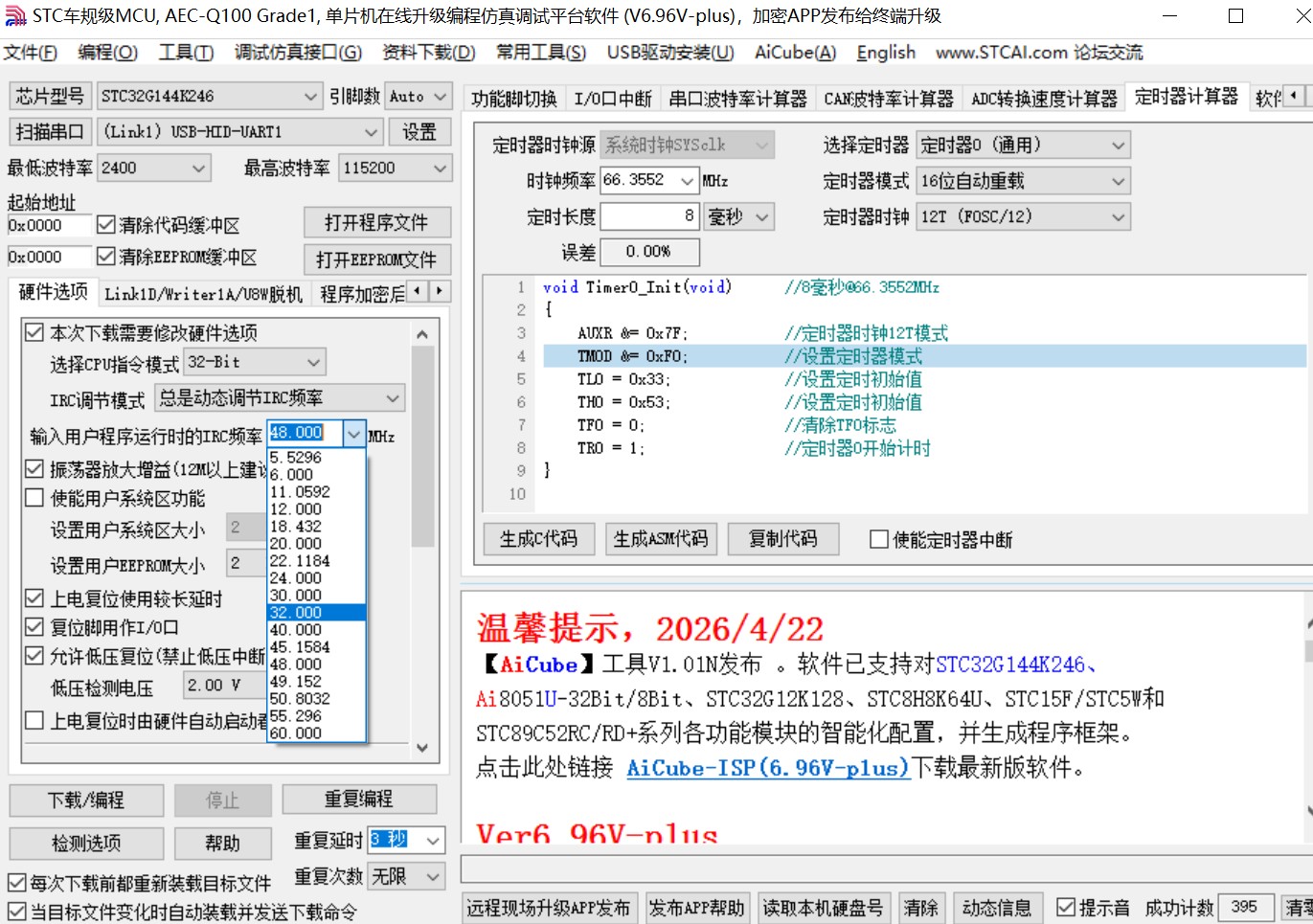Open 时钟频率 66.3552 dropdown
Image resolution: width=1313 pixels, height=924 pixels.
pyautogui.click(x=688, y=180)
